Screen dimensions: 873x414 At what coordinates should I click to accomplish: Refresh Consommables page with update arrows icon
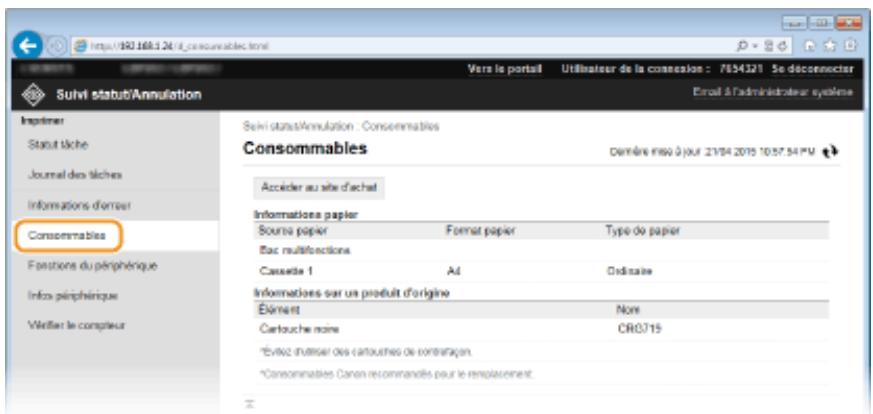tap(832, 151)
